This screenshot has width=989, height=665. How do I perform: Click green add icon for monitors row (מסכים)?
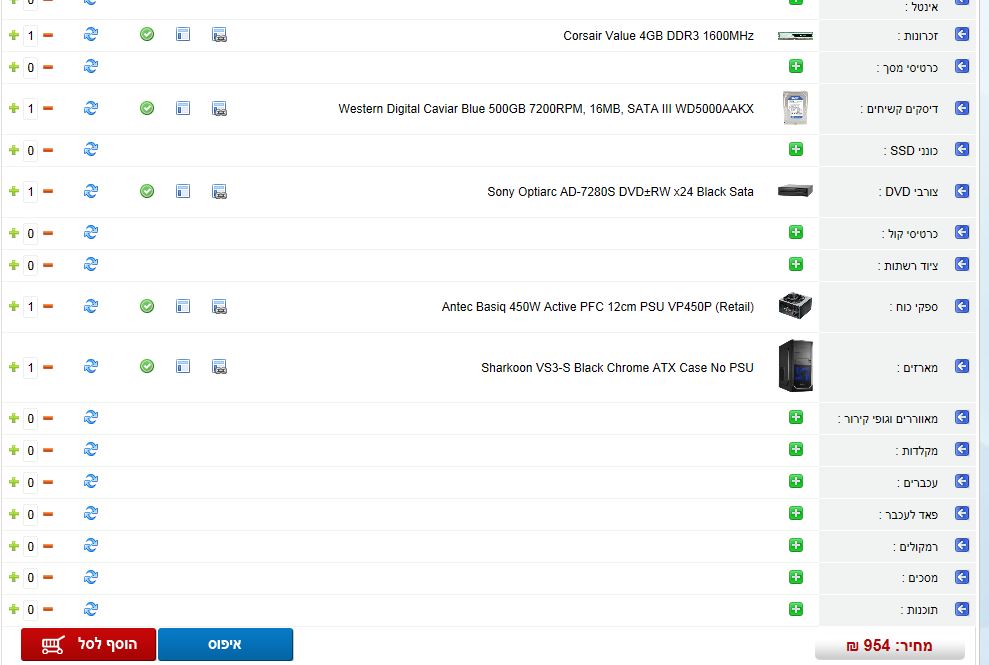796,577
